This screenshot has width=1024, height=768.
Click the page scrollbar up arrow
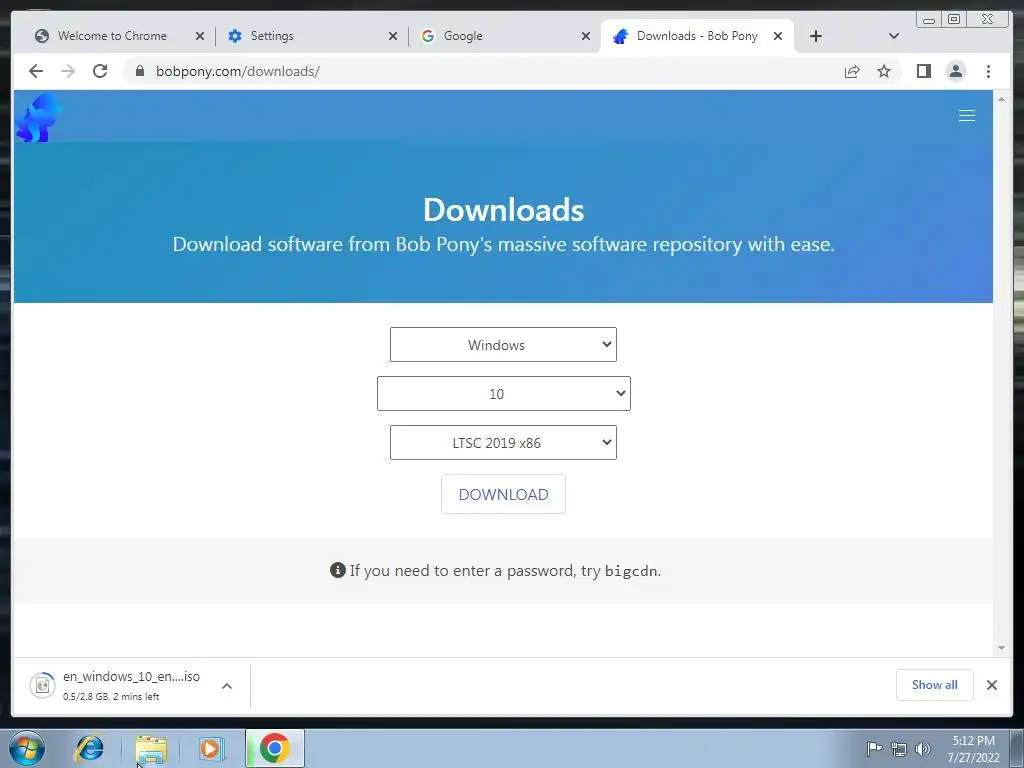click(1001, 99)
